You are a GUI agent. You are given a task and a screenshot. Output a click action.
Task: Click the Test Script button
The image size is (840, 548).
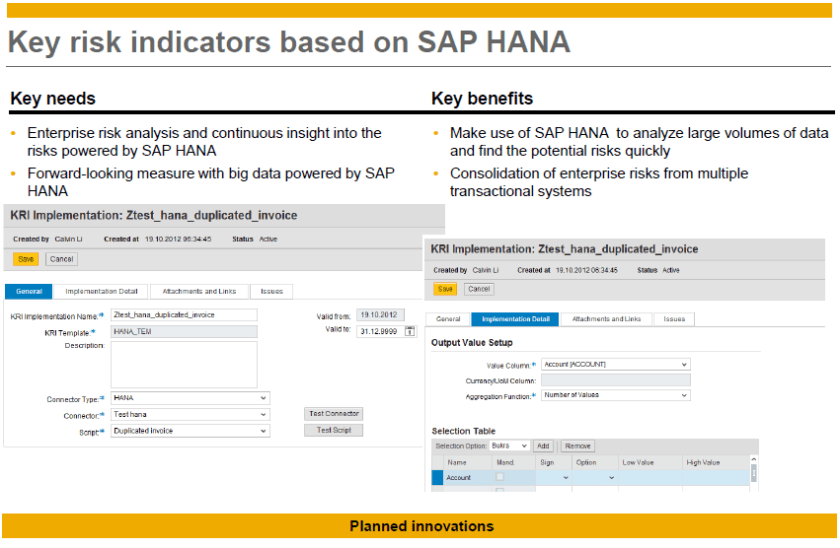tap(333, 431)
